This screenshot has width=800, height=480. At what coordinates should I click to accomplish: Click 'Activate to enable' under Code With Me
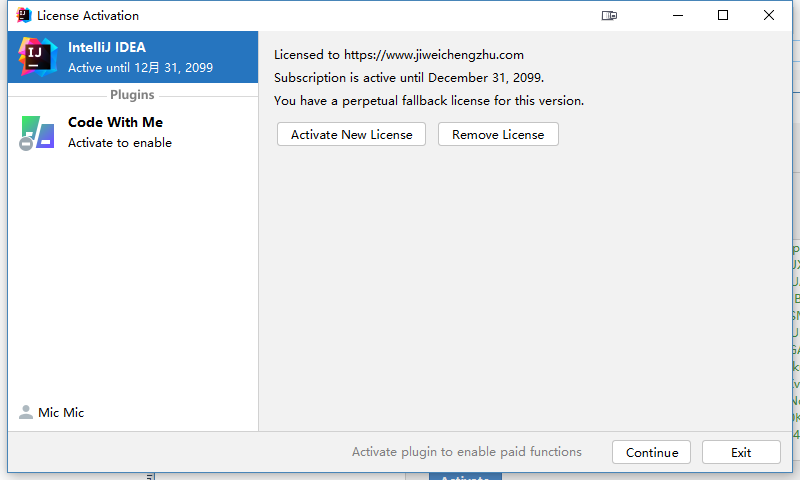point(120,143)
